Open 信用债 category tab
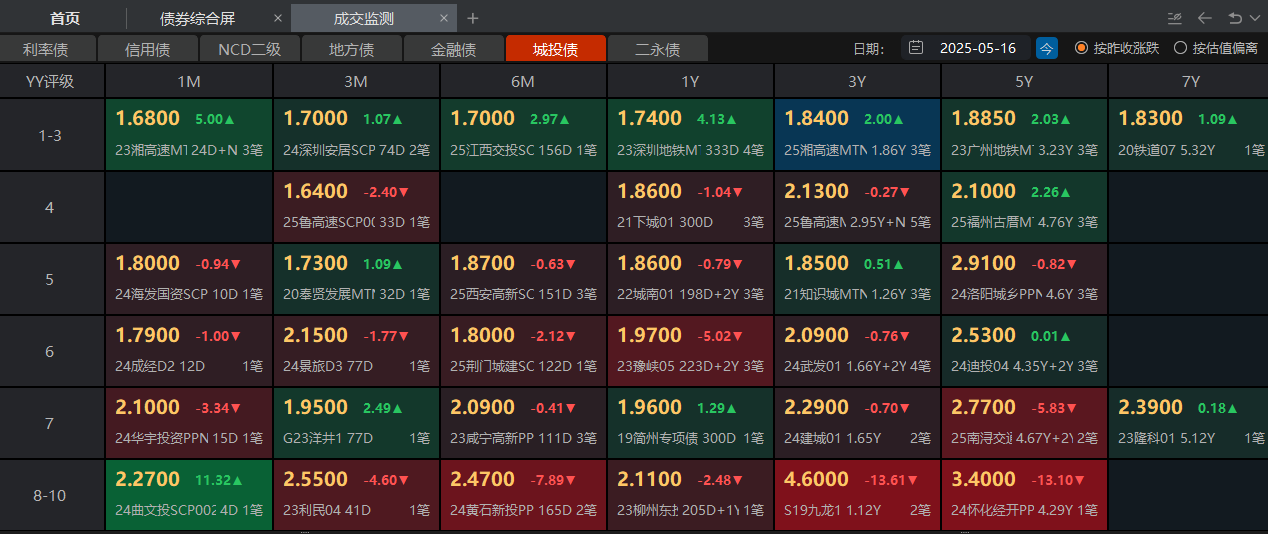Image resolution: width=1268 pixels, height=534 pixels. (x=147, y=49)
